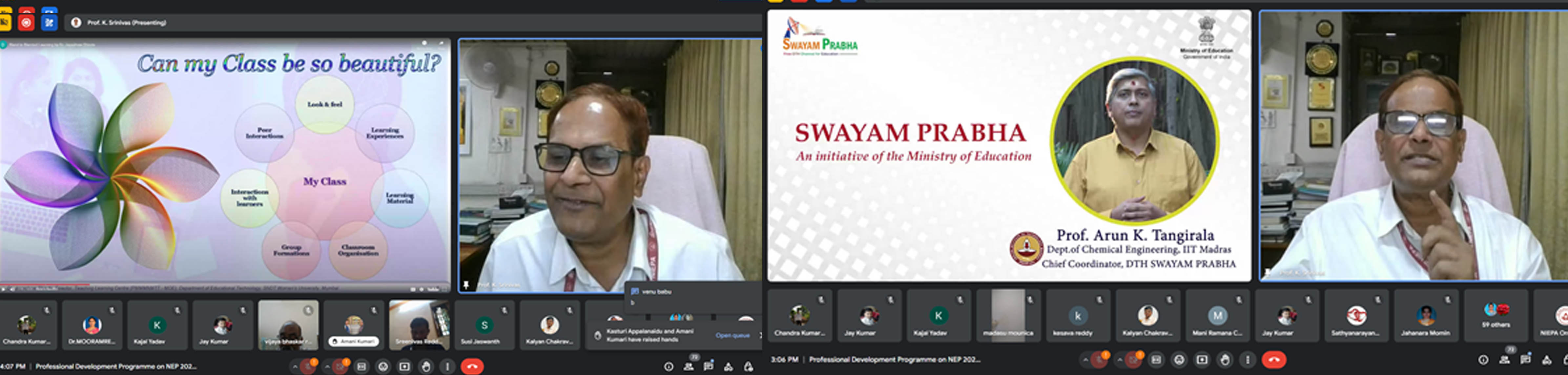Select Kajal Yadav tile in left meeting
The image size is (1568, 375).
[x=157, y=324]
